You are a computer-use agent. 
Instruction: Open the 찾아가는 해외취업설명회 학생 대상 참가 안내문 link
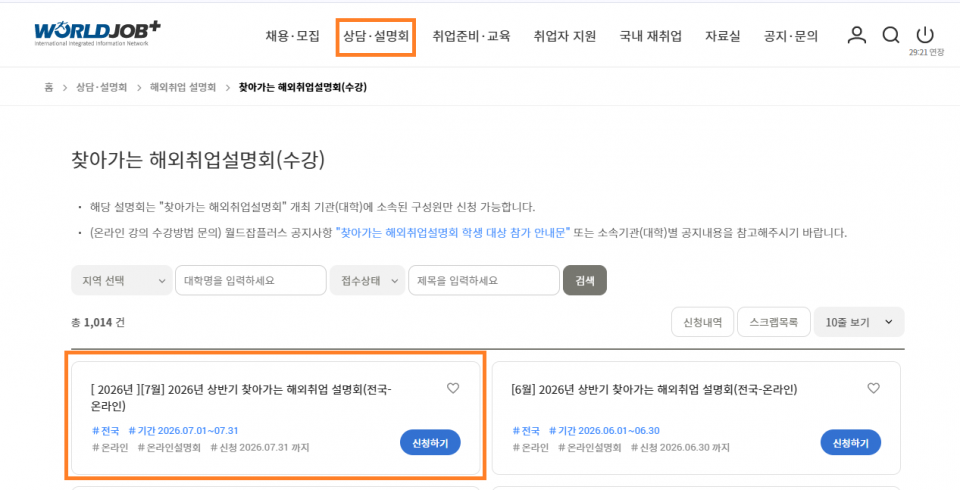click(453, 233)
